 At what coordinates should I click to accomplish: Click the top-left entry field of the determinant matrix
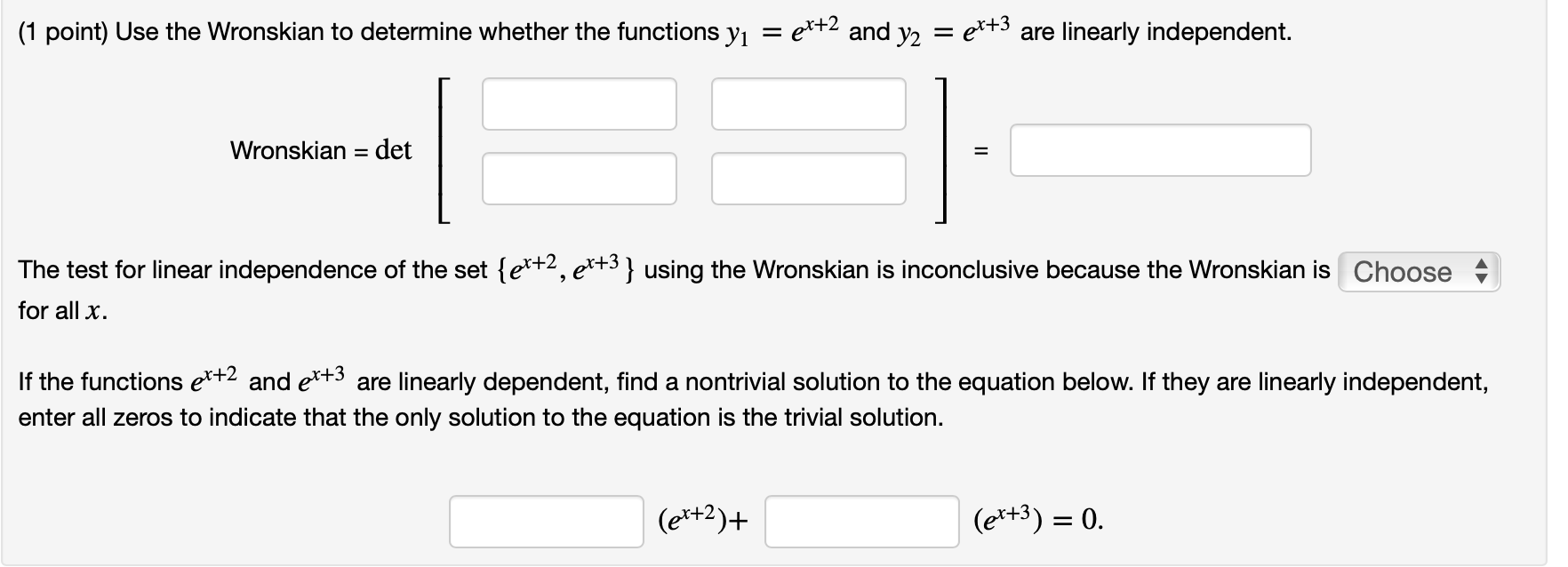pos(578,104)
